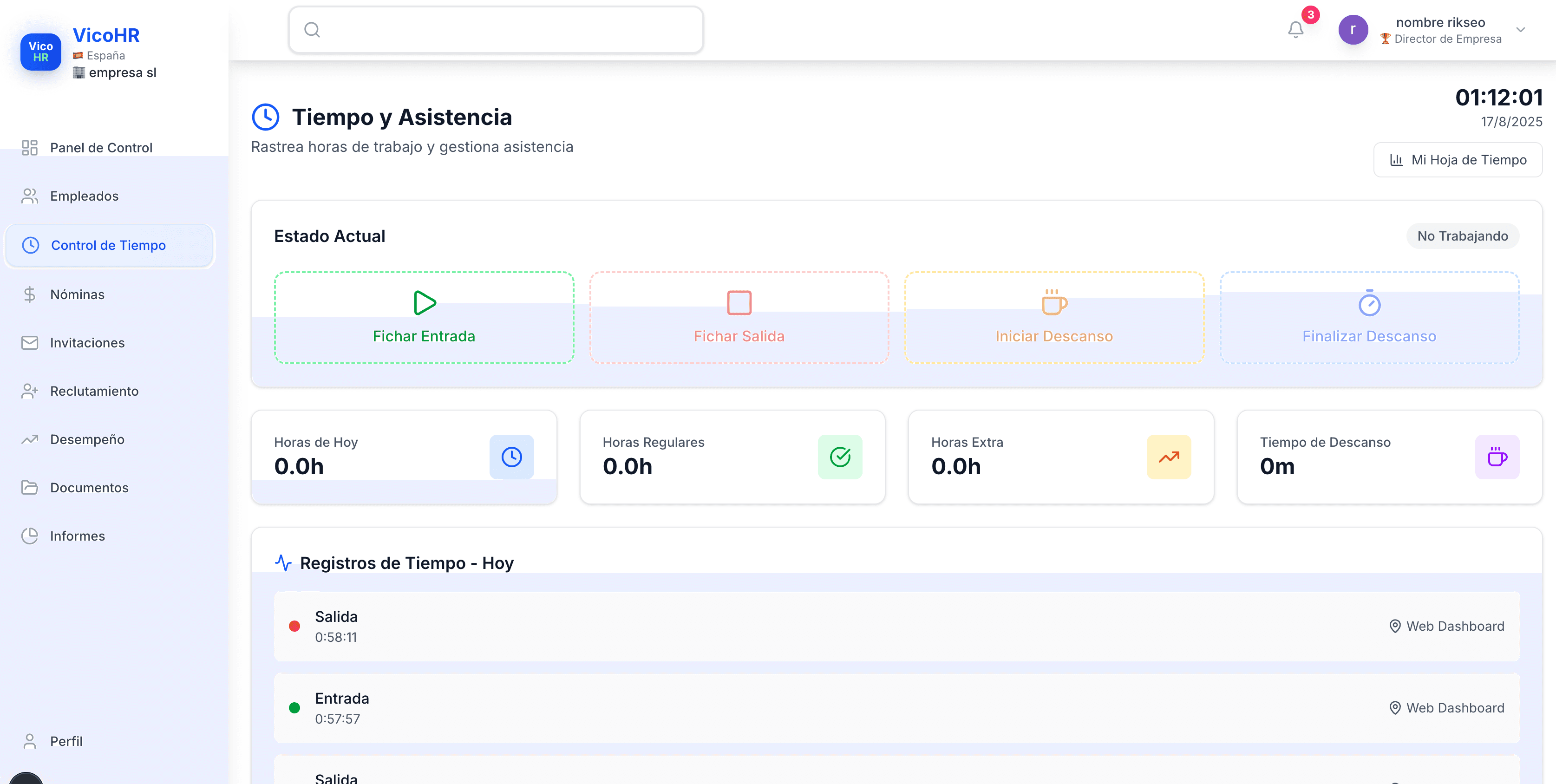Click the purple user avatar
The image size is (1556, 784).
[x=1353, y=30]
